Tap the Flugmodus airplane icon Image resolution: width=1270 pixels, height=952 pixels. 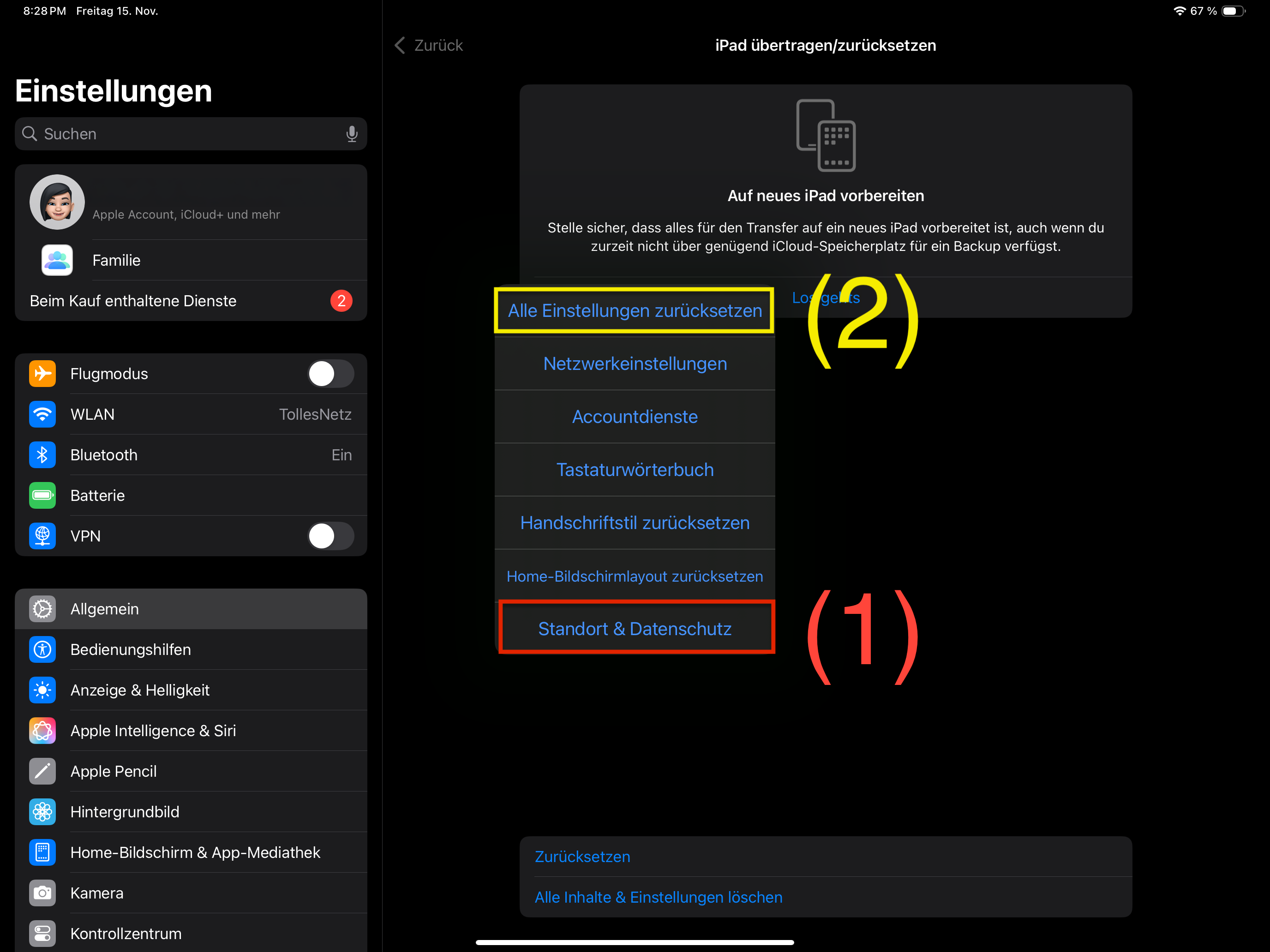coord(42,374)
